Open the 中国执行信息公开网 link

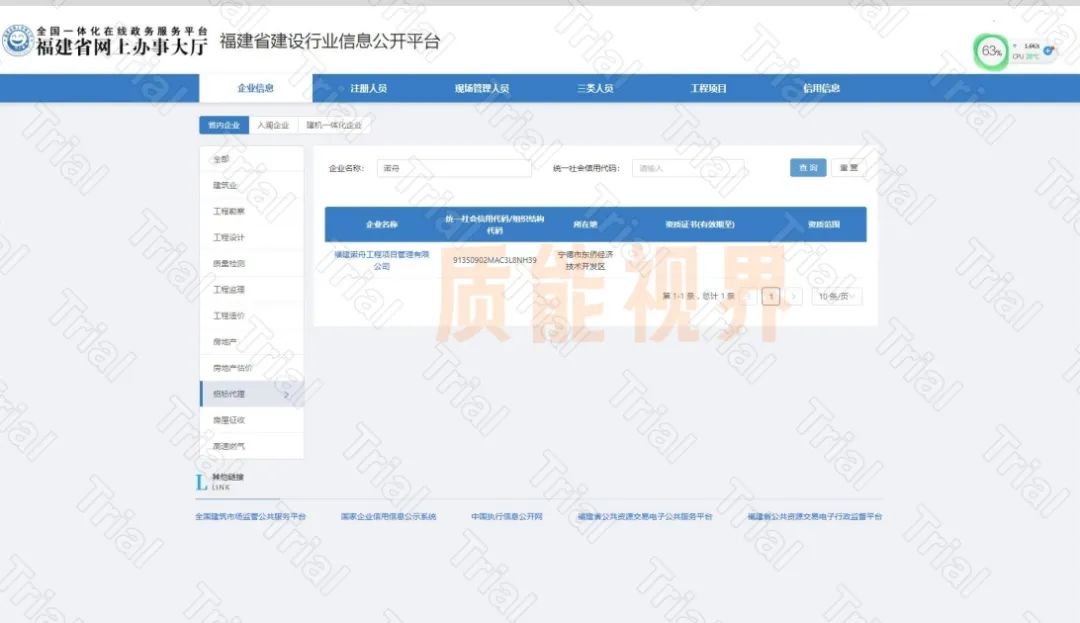pyautogui.click(x=507, y=516)
